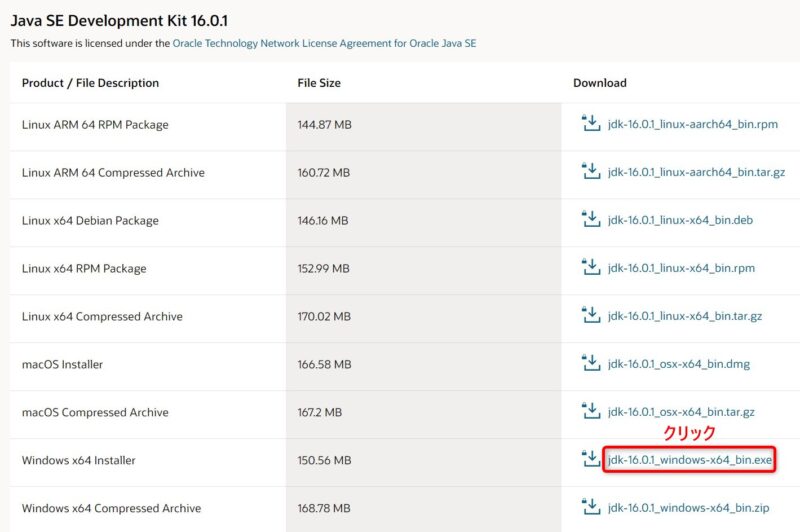Click the Download column header
Screen dimensions: 800x532
599,83
